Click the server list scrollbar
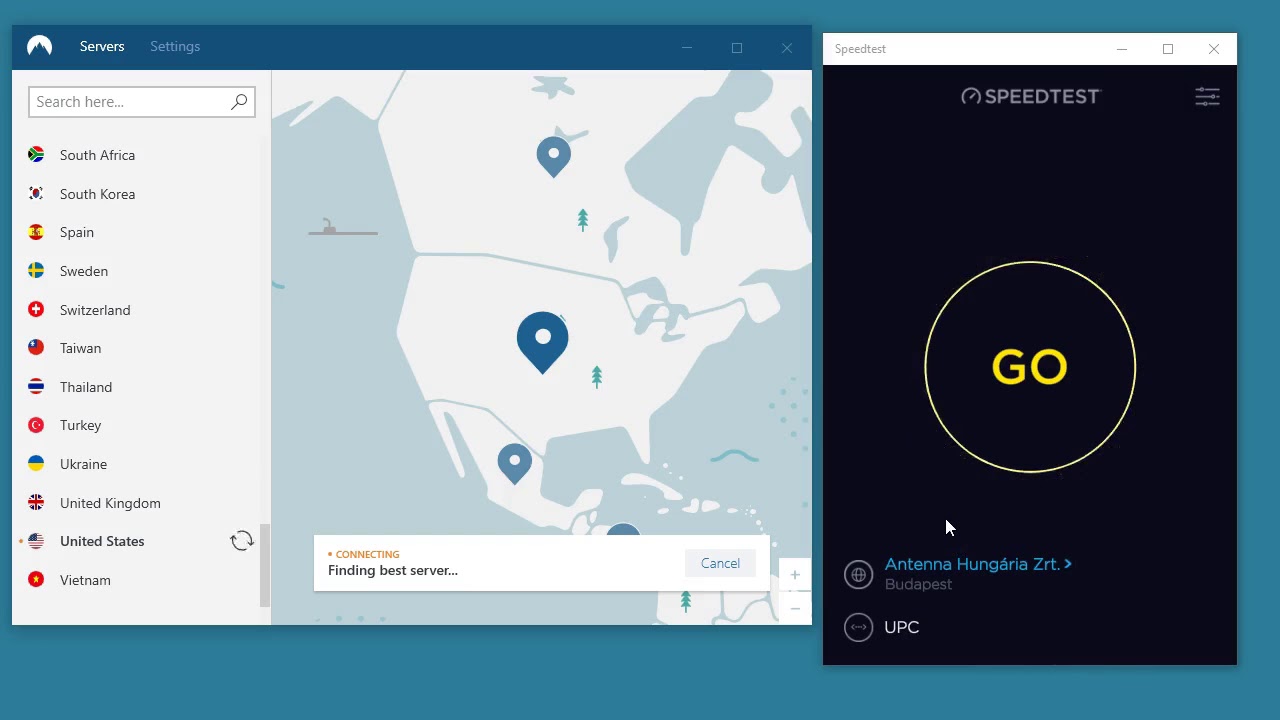 pyautogui.click(x=265, y=565)
